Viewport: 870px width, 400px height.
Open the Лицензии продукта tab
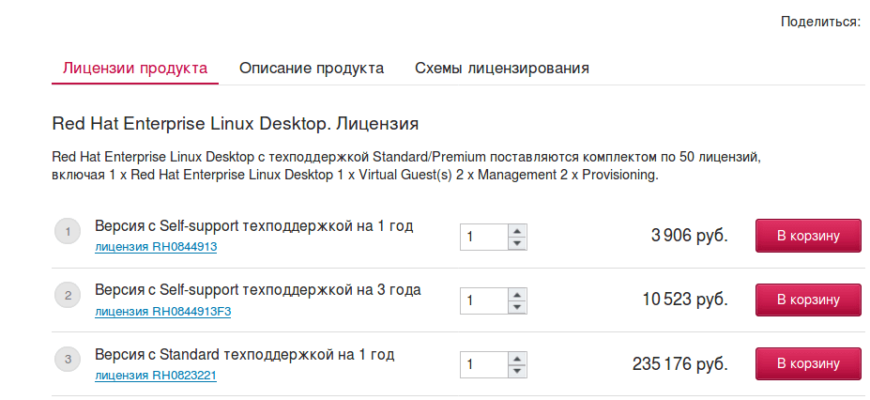pos(135,69)
